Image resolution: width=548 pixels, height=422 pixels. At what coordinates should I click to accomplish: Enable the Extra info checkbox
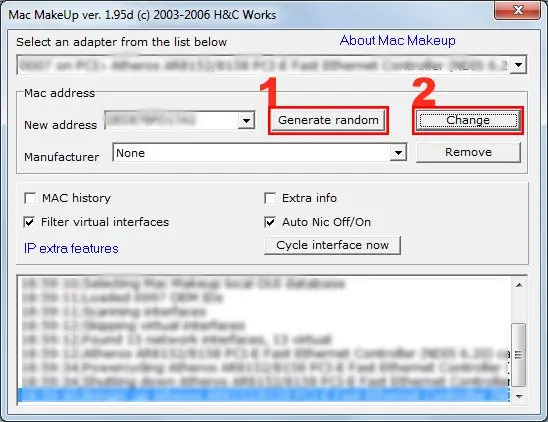coord(270,198)
